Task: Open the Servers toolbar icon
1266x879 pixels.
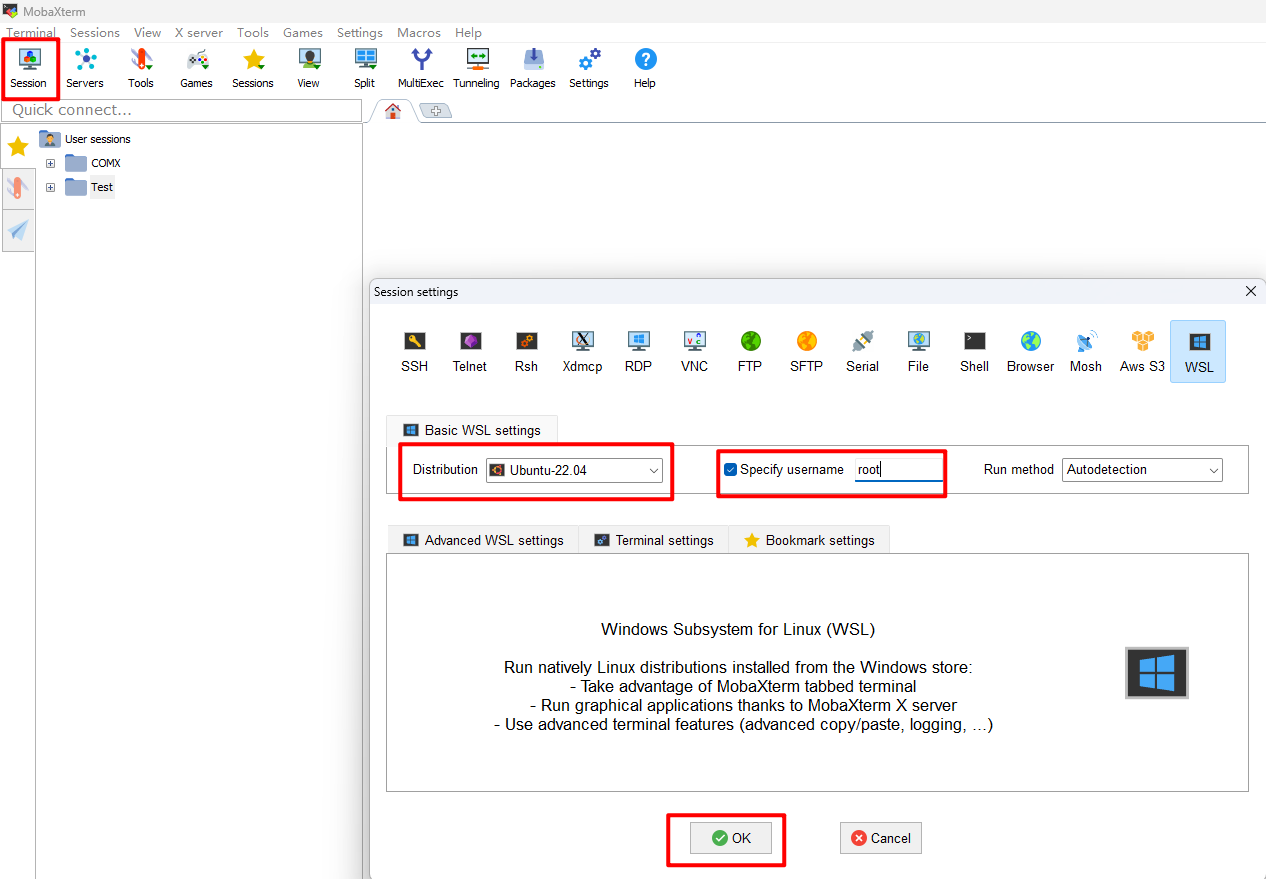Action: 85,68
